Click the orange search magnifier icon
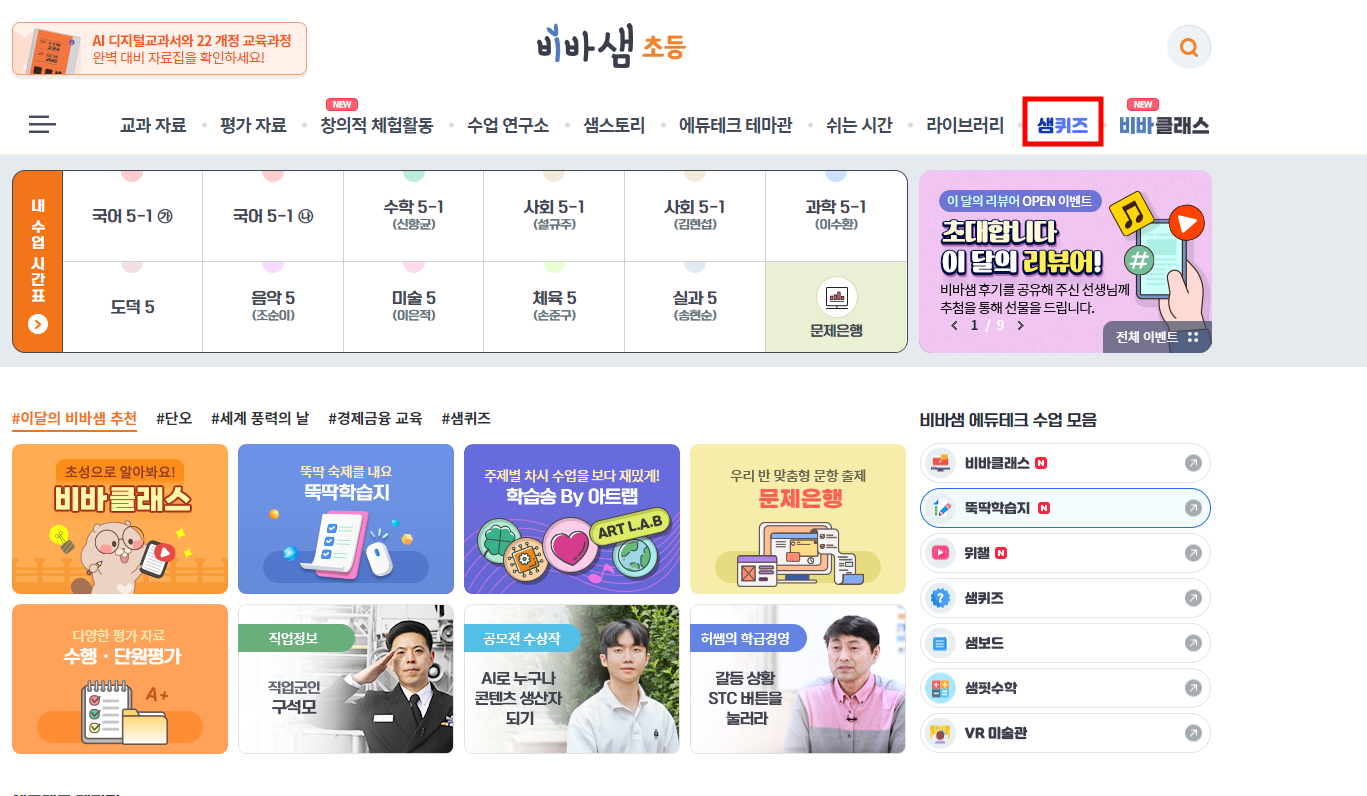1367x796 pixels. click(x=1189, y=47)
